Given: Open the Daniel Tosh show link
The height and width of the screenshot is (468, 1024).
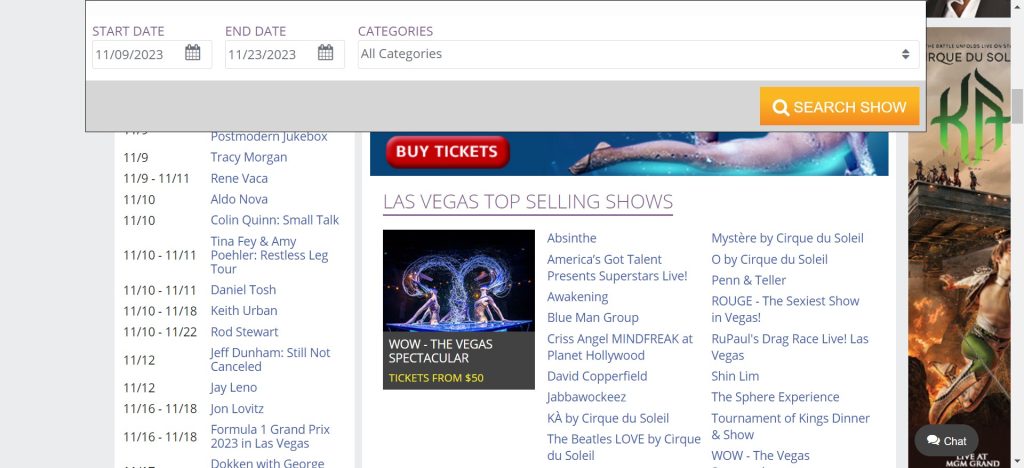Looking at the screenshot, I should [x=243, y=290].
